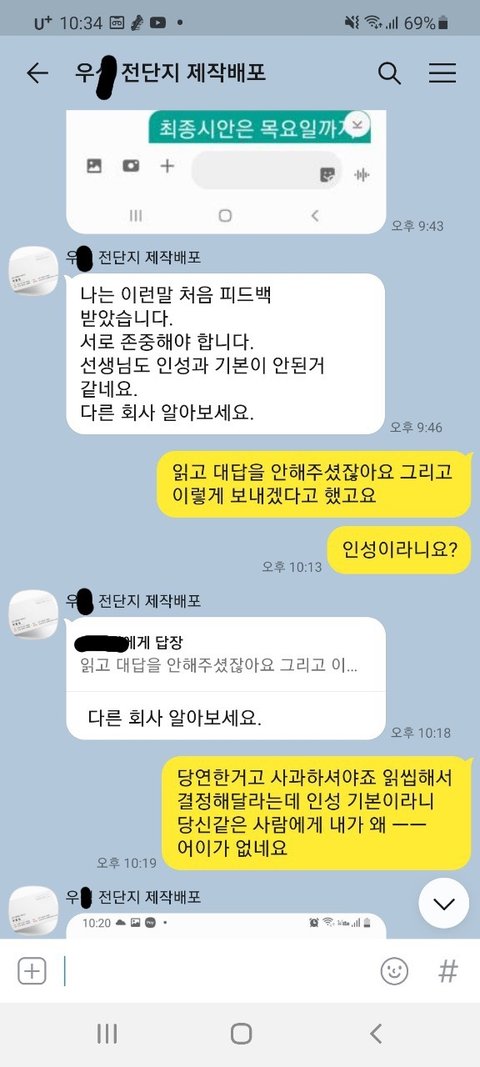
Task: Open the partially visible screenshot at the bottom
Action: (x=226, y=926)
